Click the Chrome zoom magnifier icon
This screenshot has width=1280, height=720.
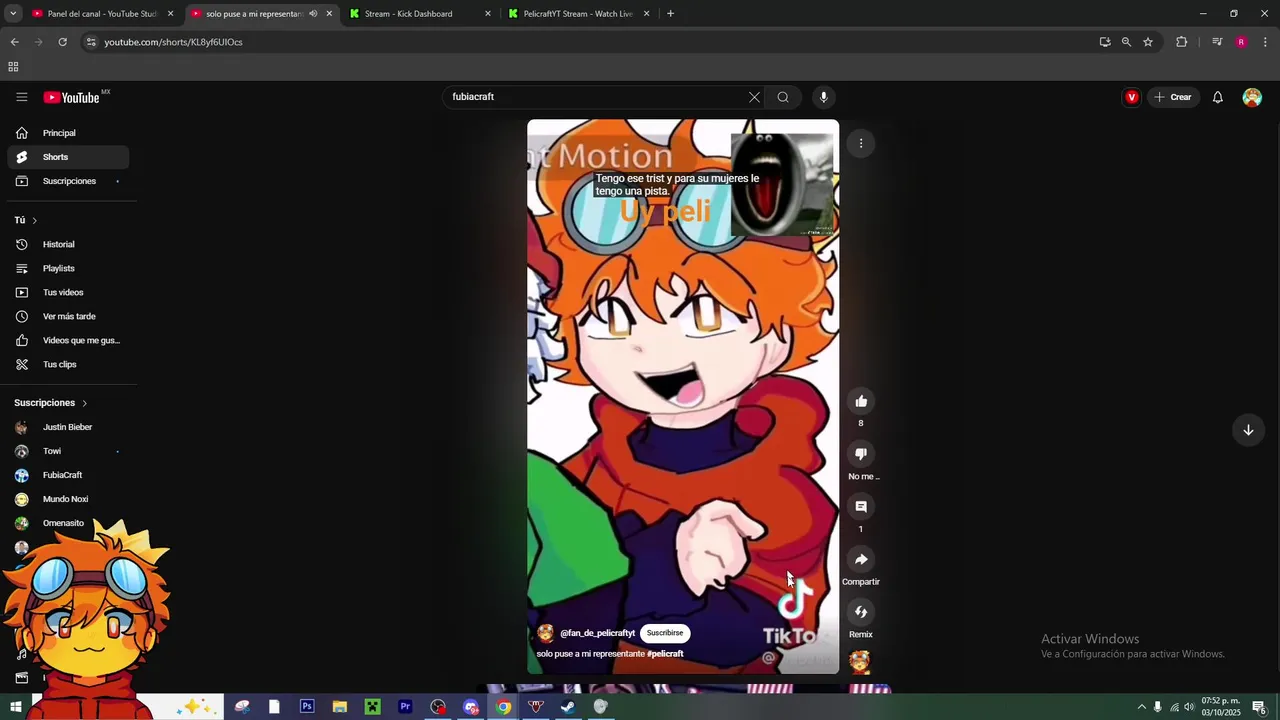pyautogui.click(x=1126, y=42)
